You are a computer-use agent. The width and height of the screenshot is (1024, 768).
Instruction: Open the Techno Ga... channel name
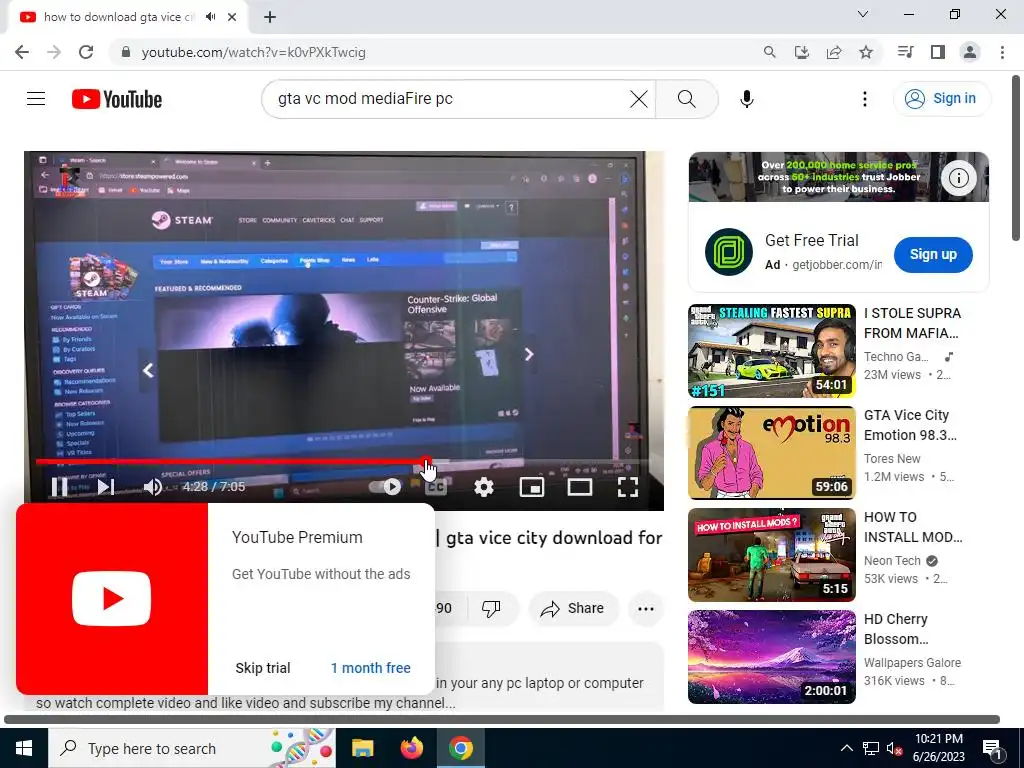click(896, 357)
